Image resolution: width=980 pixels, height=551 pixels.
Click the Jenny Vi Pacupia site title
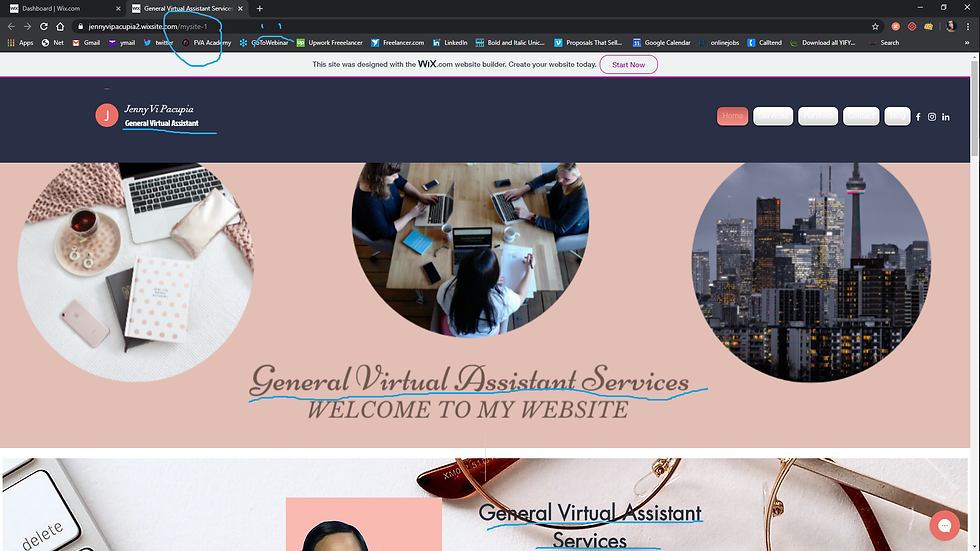click(x=159, y=109)
